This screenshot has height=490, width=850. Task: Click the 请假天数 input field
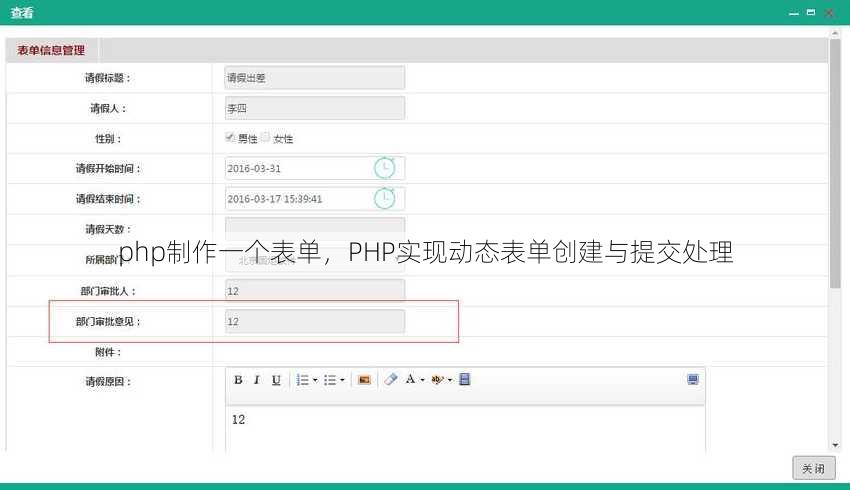click(315, 228)
